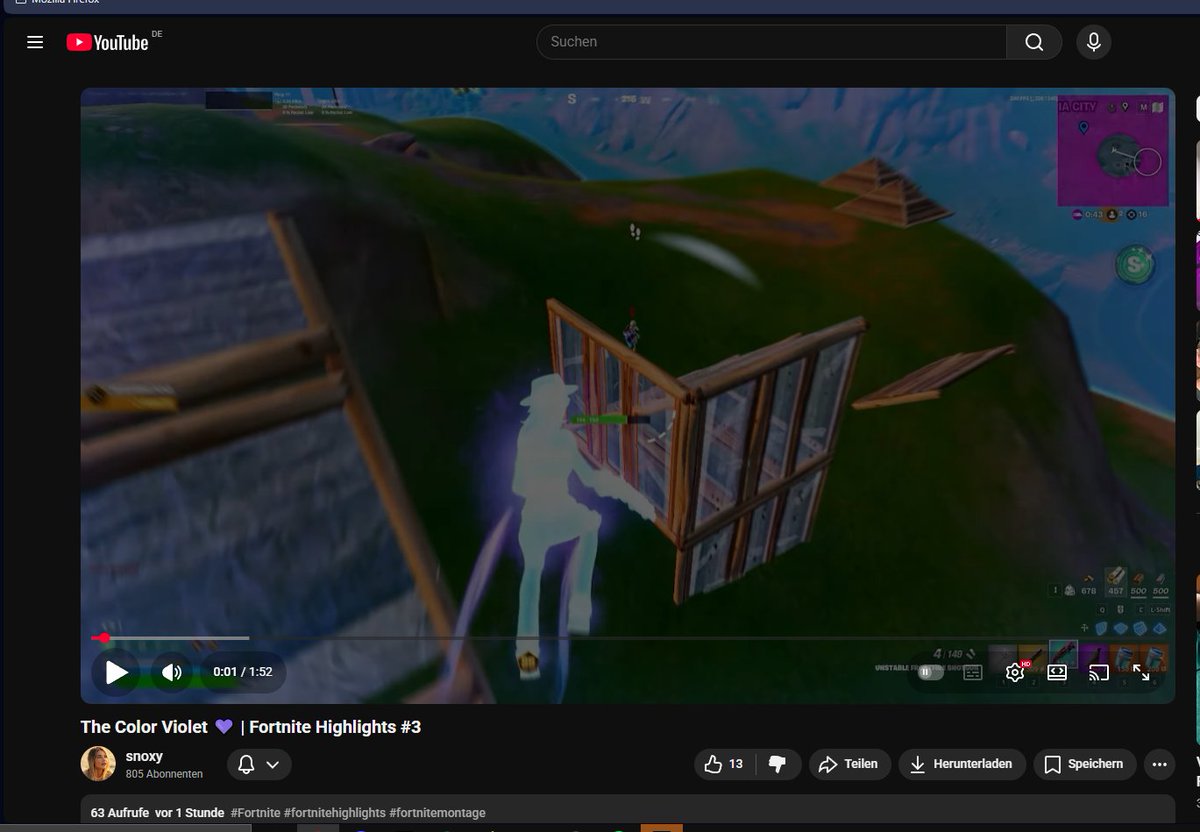Click the 63 Aufrufe view count text

pos(118,813)
